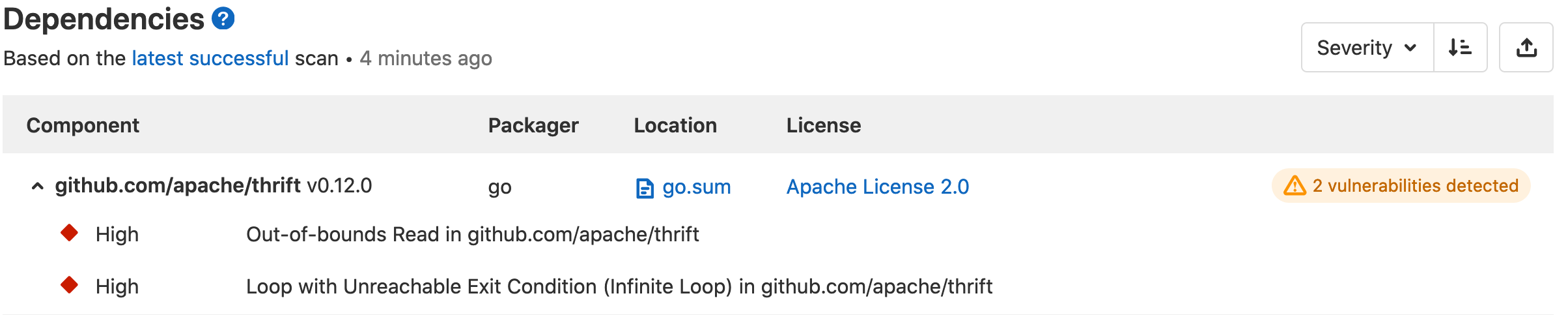Collapse the github.com/apache/thrift row chevron
The height and width of the screenshot is (315, 1568).
(38, 187)
